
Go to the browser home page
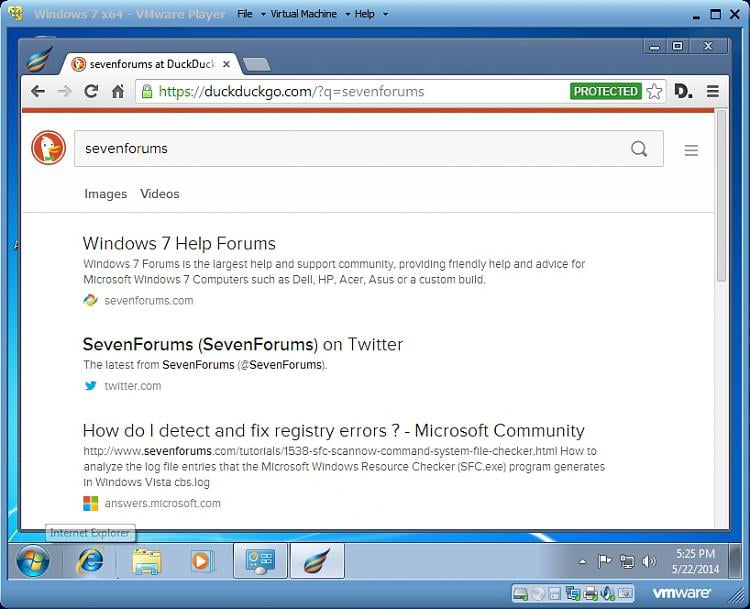pos(118,91)
